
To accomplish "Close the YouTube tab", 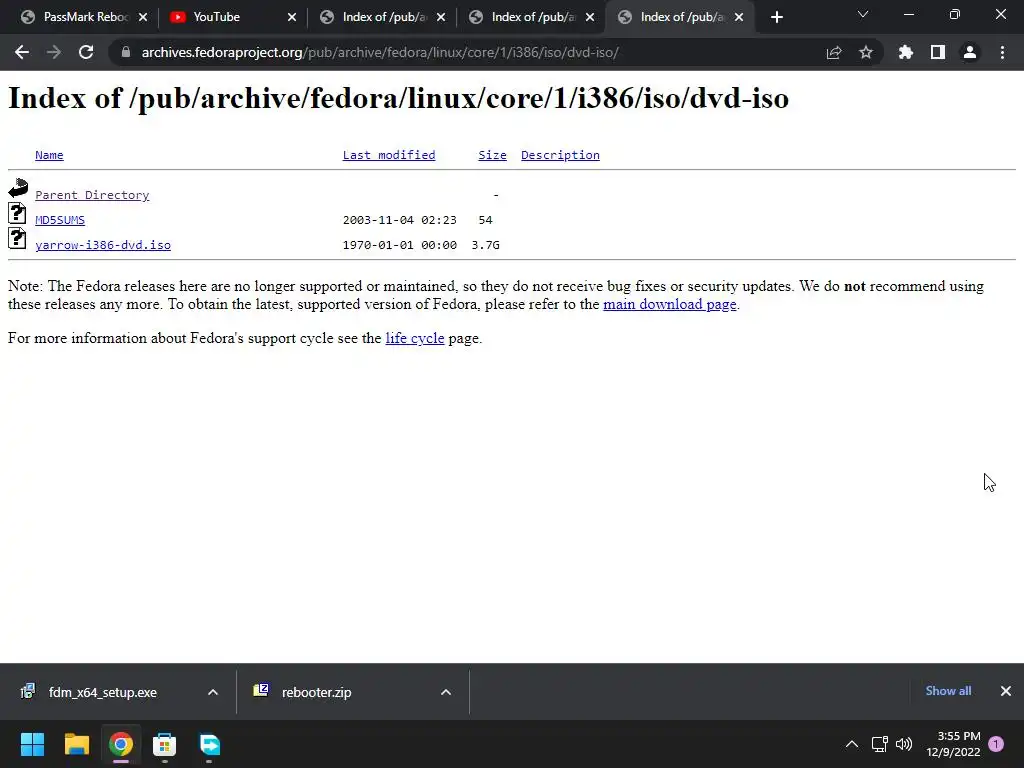I will [x=292, y=17].
